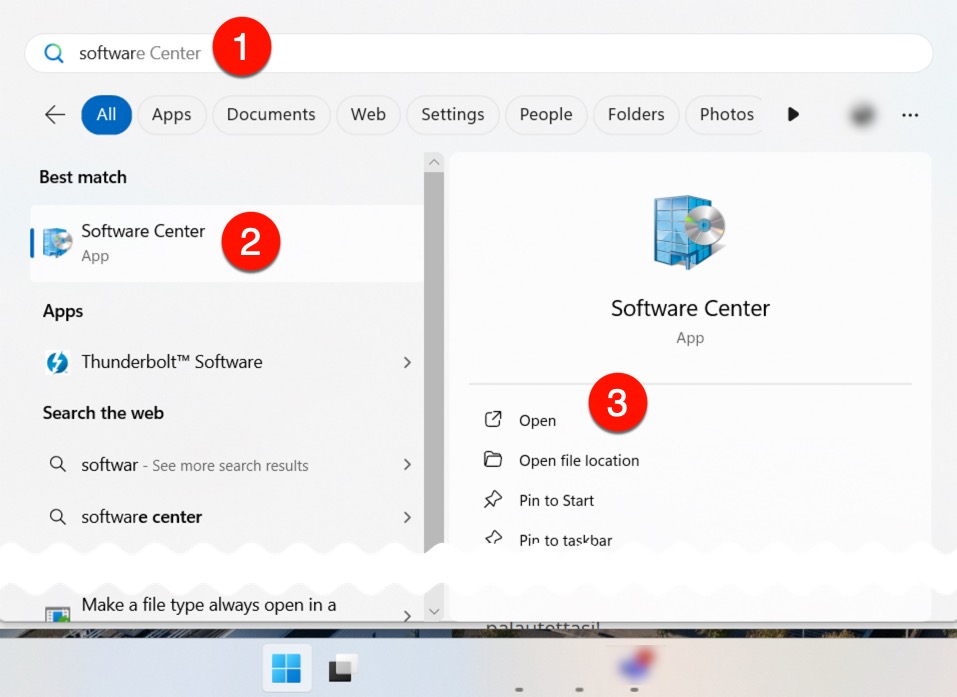Image resolution: width=957 pixels, height=697 pixels.
Task: Click the back arrow in search filters
Action: click(55, 114)
